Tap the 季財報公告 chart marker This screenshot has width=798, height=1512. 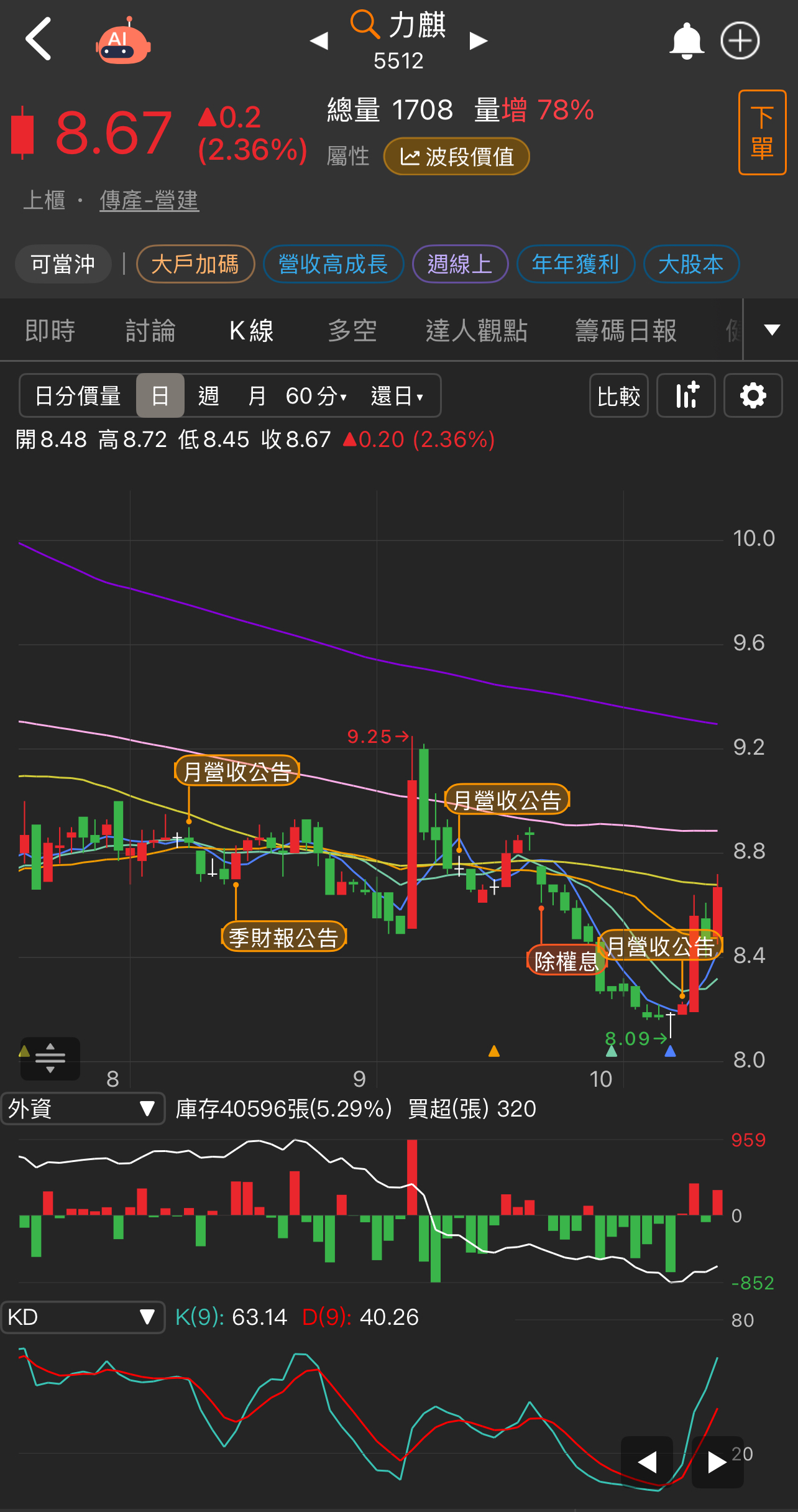click(x=283, y=937)
